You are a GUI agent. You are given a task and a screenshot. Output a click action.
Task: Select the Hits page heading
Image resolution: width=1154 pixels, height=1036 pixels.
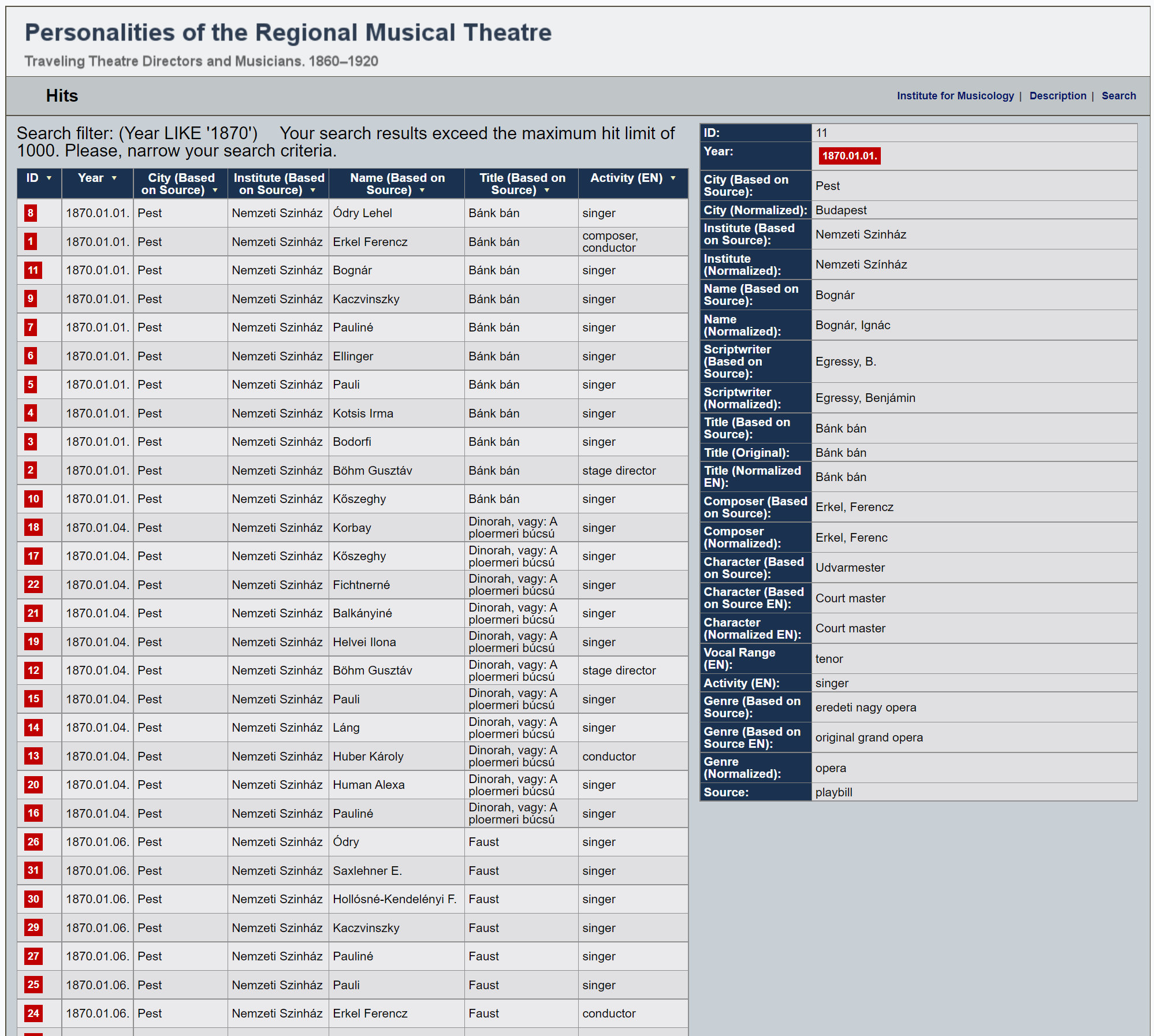click(x=62, y=96)
